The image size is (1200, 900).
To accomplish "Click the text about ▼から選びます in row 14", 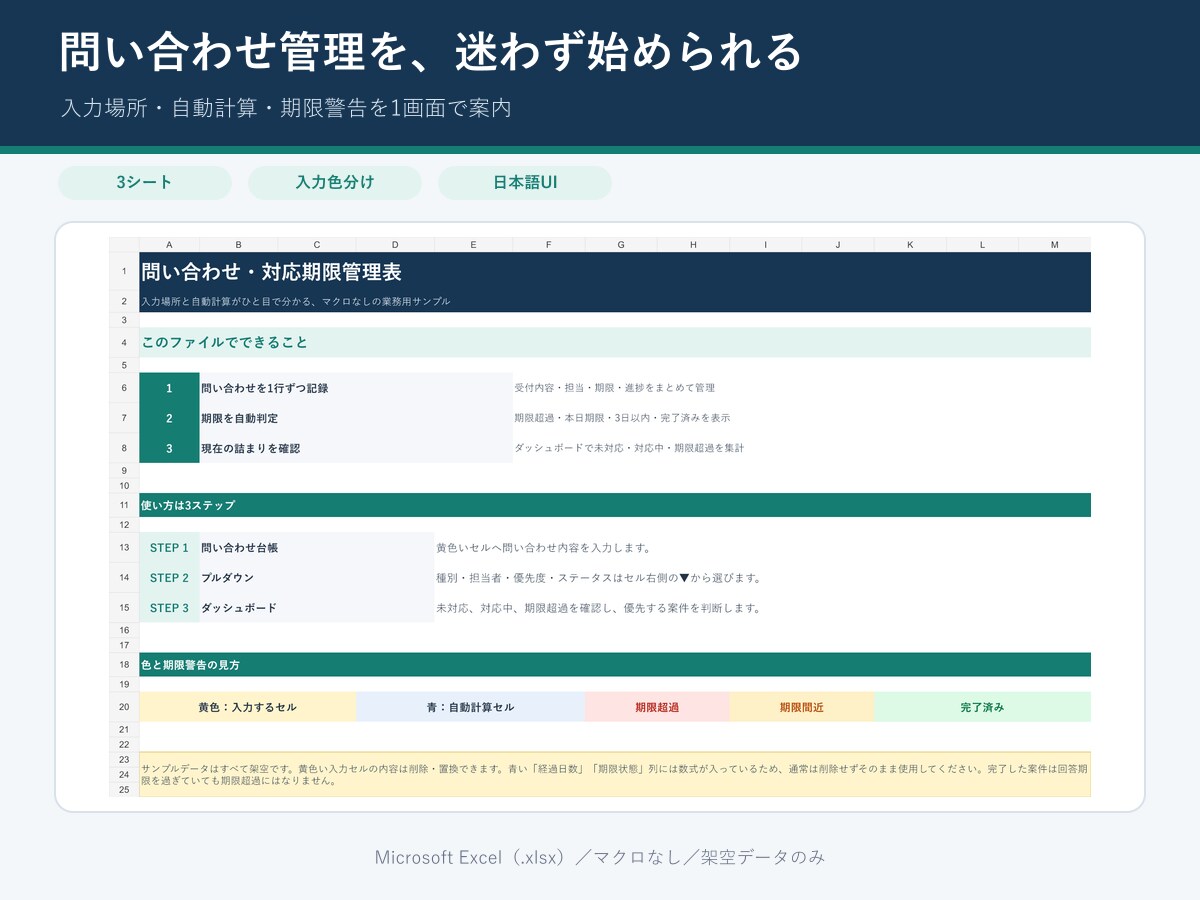I will pyautogui.click(x=599, y=578).
